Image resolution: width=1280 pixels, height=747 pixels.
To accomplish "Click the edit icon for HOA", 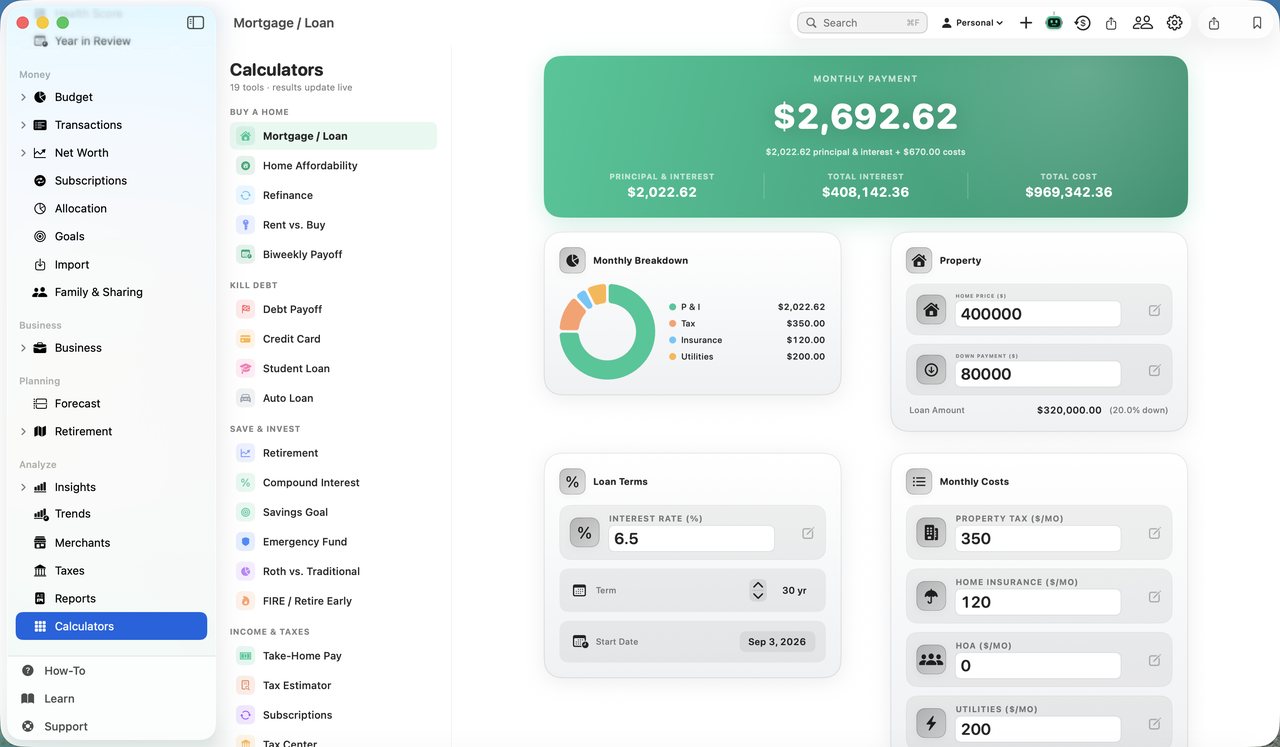I will (1155, 660).
